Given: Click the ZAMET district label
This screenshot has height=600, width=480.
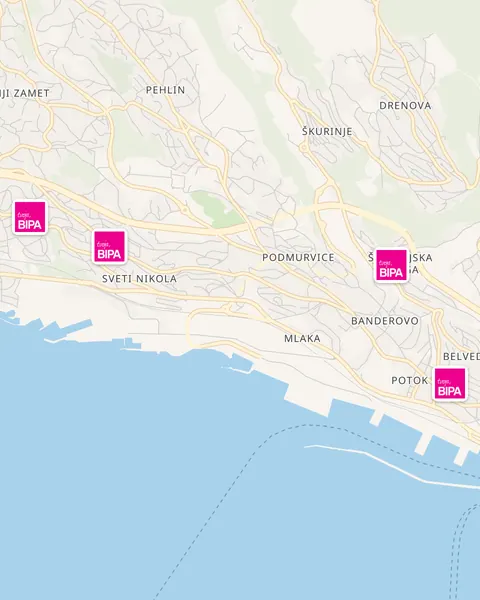Looking at the screenshot, I should (x=25, y=93).
